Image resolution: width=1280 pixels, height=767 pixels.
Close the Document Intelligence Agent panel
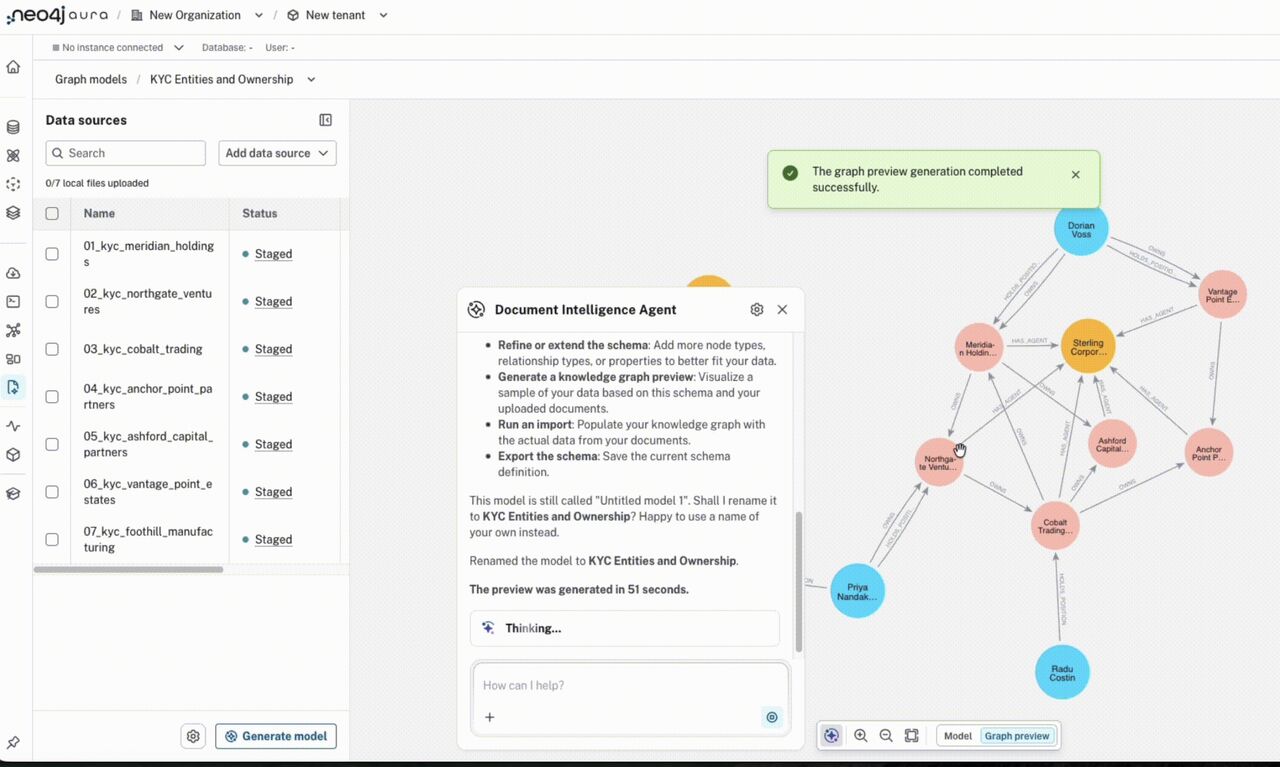tap(782, 310)
